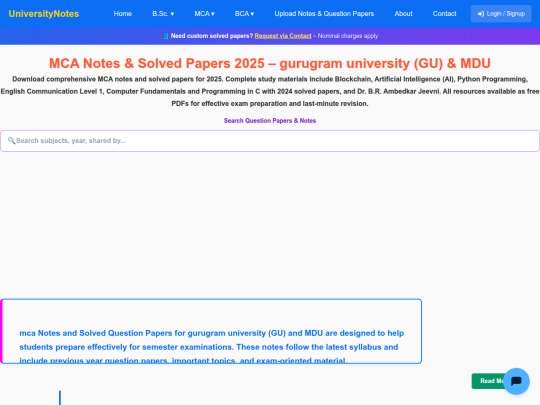Click the book icon in banner
The height and width of the screenshot is (405, 540).
[x=166, y=36]
